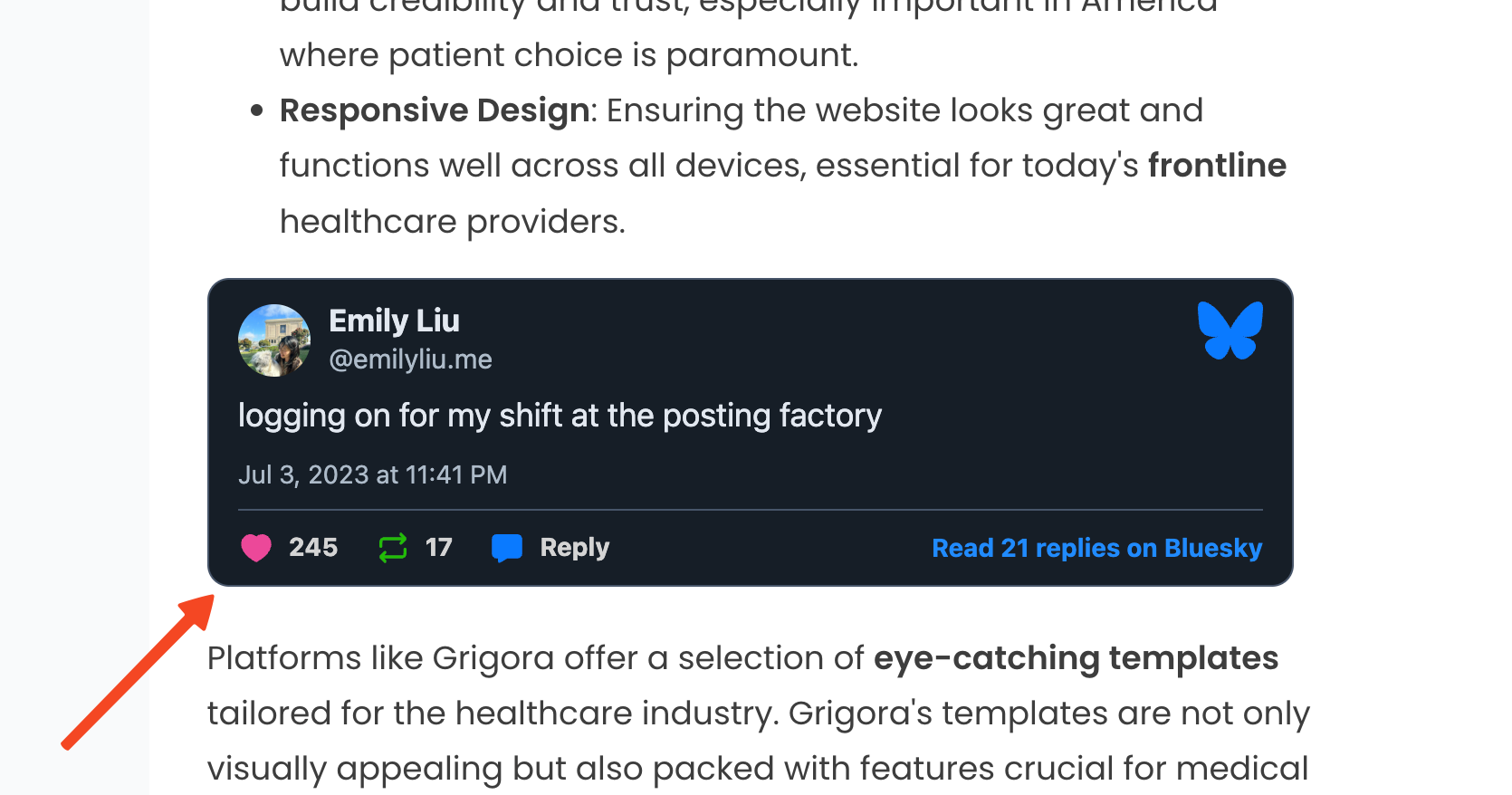The height and width of the screenshot is (795, 1512).
Task: Click the bold word frontline
Action: click(1217, 166)
